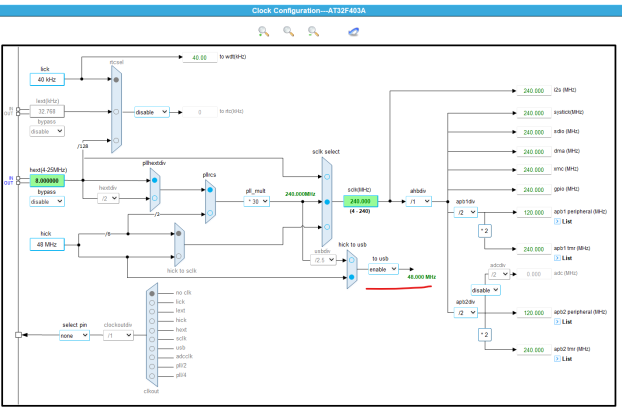This screenshot has width=622, height=408.
Task: Click the third magnifier icon in toolbar
Action: (314, 31)
